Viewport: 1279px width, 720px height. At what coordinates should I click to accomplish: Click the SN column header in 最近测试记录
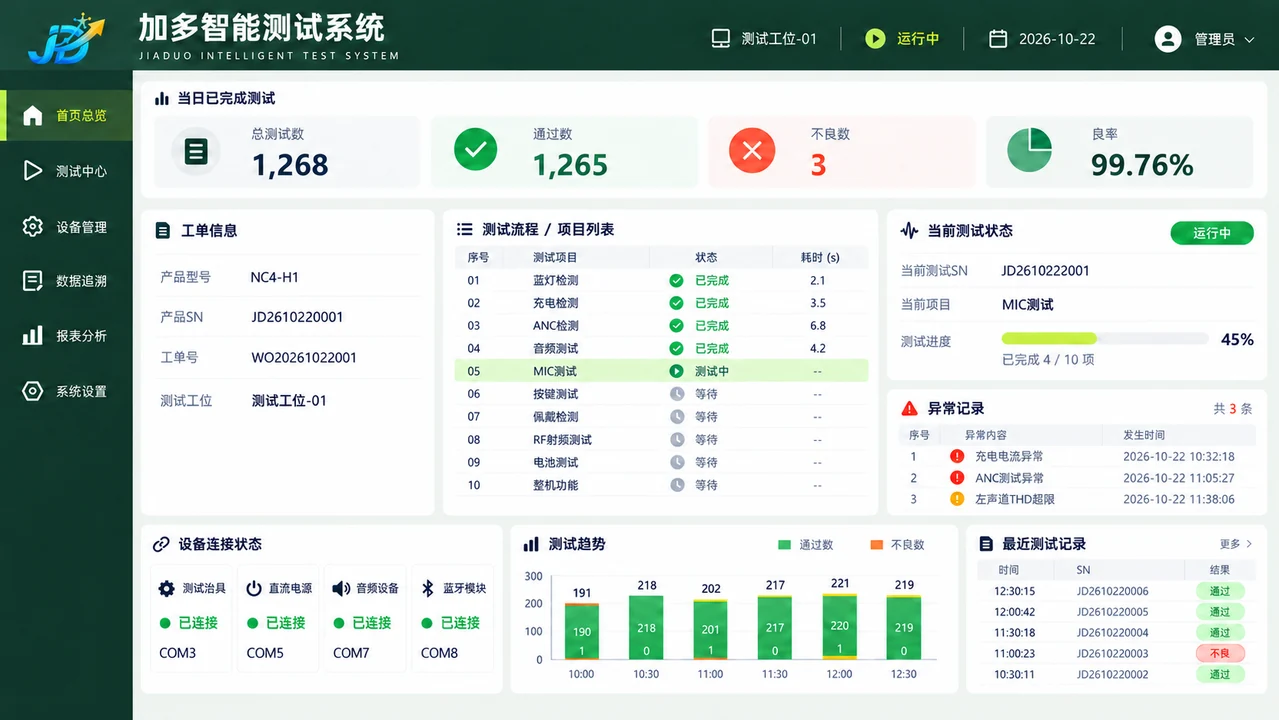point(1083,570)
